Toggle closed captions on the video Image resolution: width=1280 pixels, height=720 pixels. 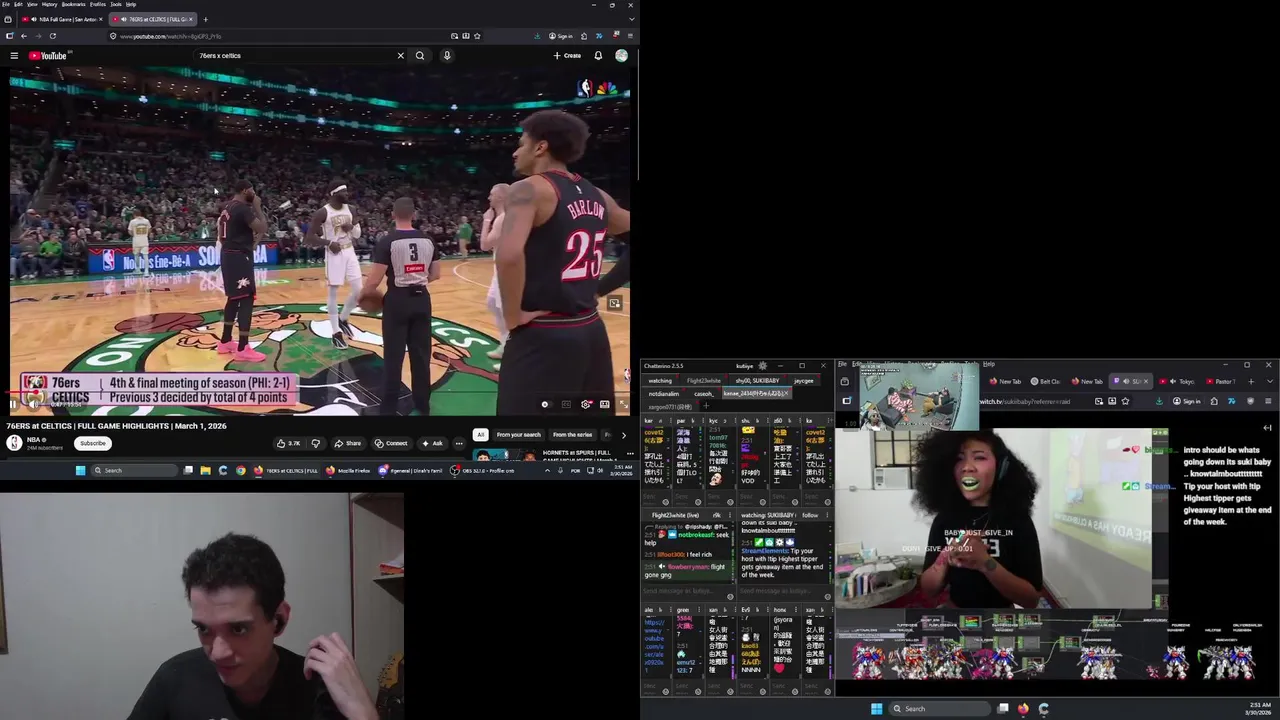coord(566,404)
